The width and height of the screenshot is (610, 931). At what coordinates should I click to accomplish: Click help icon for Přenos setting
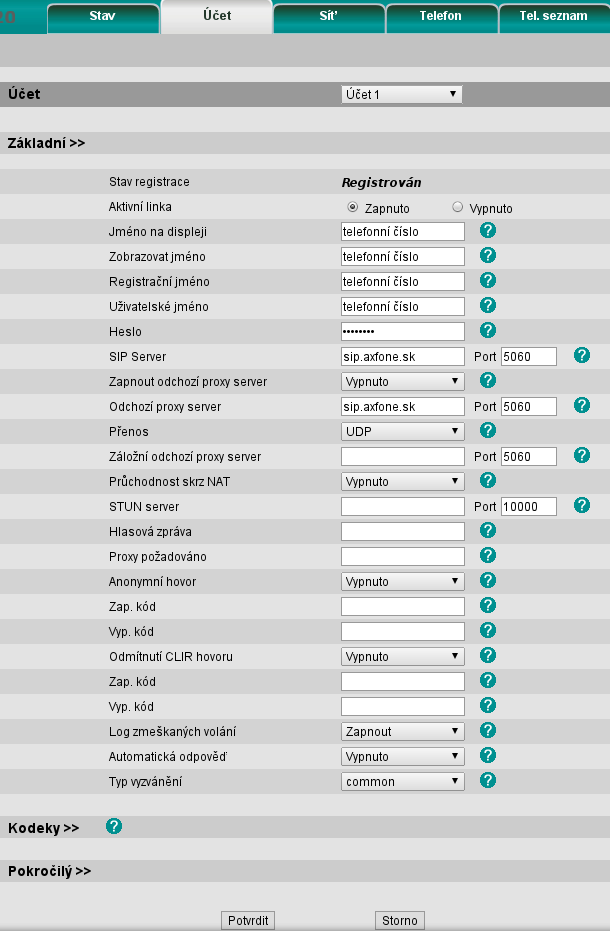tap(488, 430)
